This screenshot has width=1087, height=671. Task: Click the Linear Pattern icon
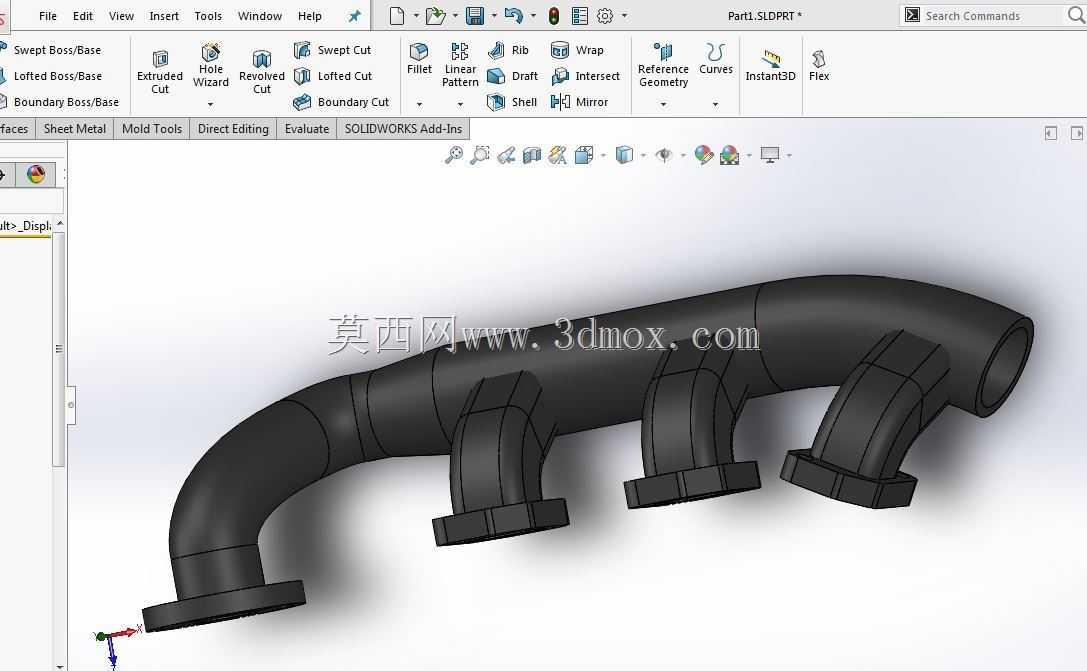(x=460, y=52)
